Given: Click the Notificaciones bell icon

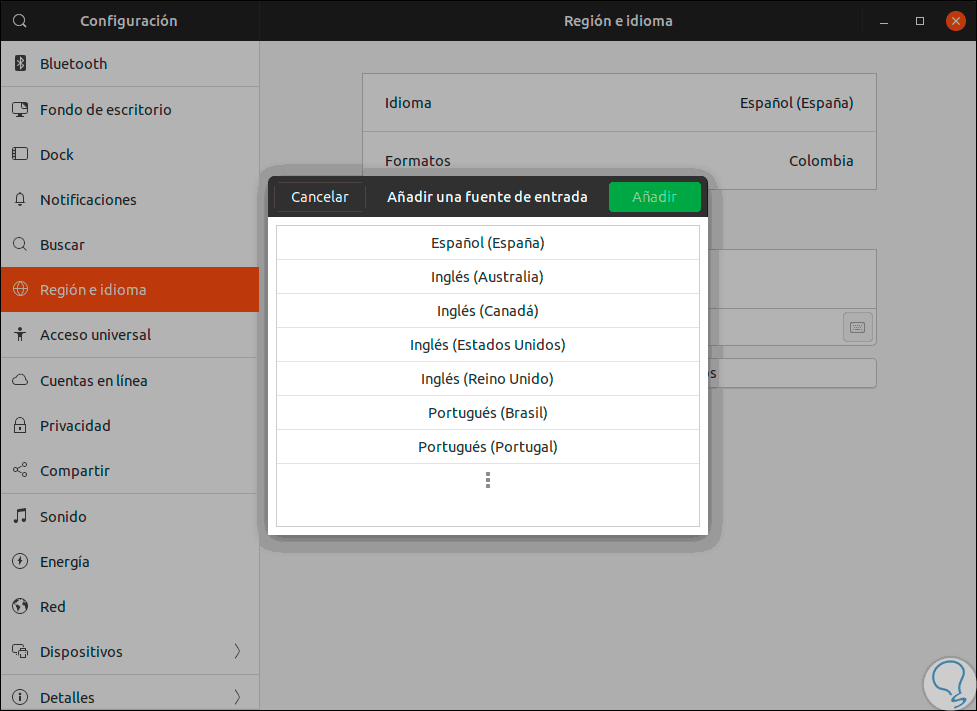Looking at the screenshot, I should (20, 200).
